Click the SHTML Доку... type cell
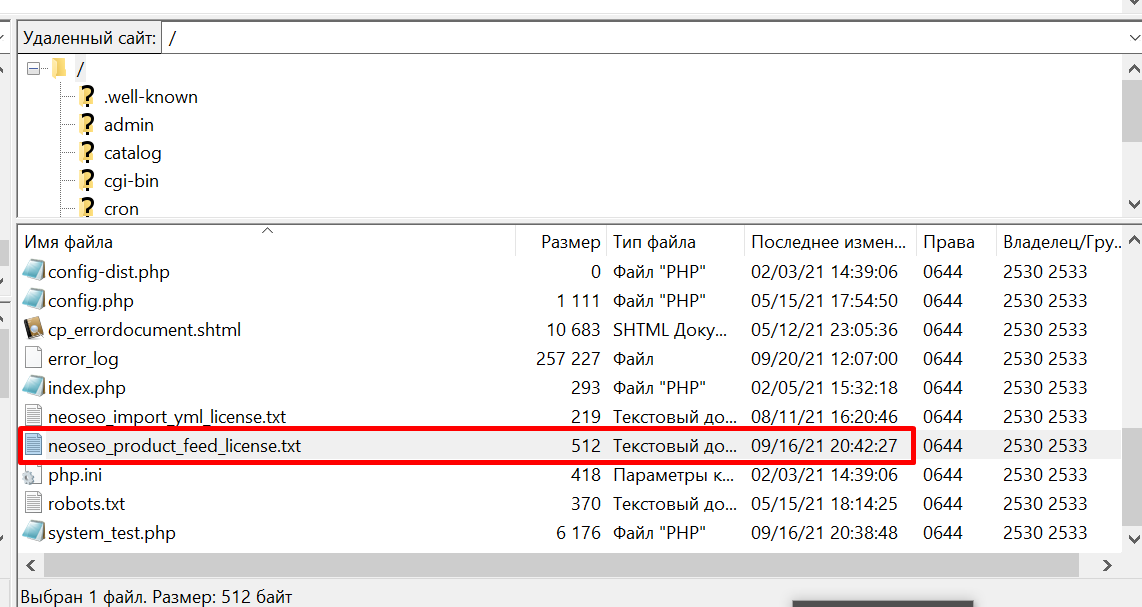Viewport: 1142px width, 607px height. [x=670, y=330]
